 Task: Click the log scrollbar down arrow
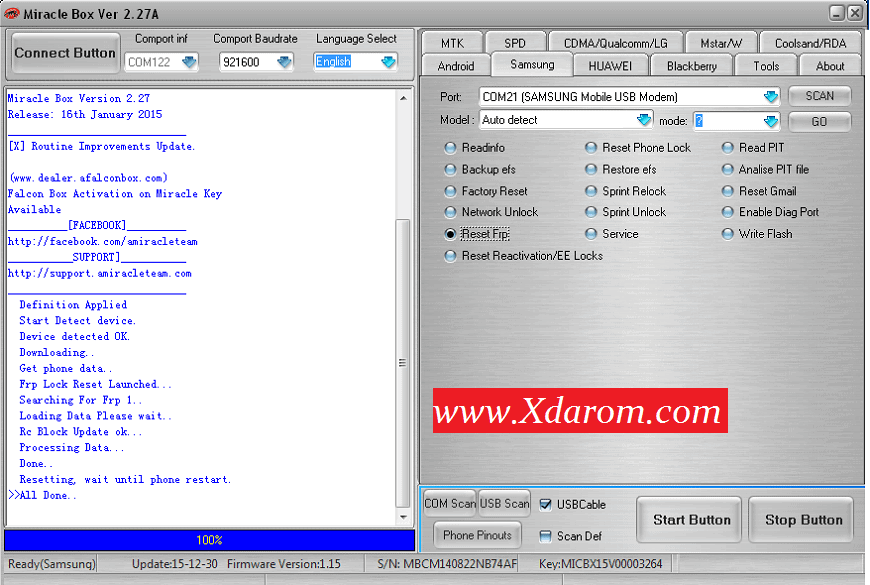(403, 517)
